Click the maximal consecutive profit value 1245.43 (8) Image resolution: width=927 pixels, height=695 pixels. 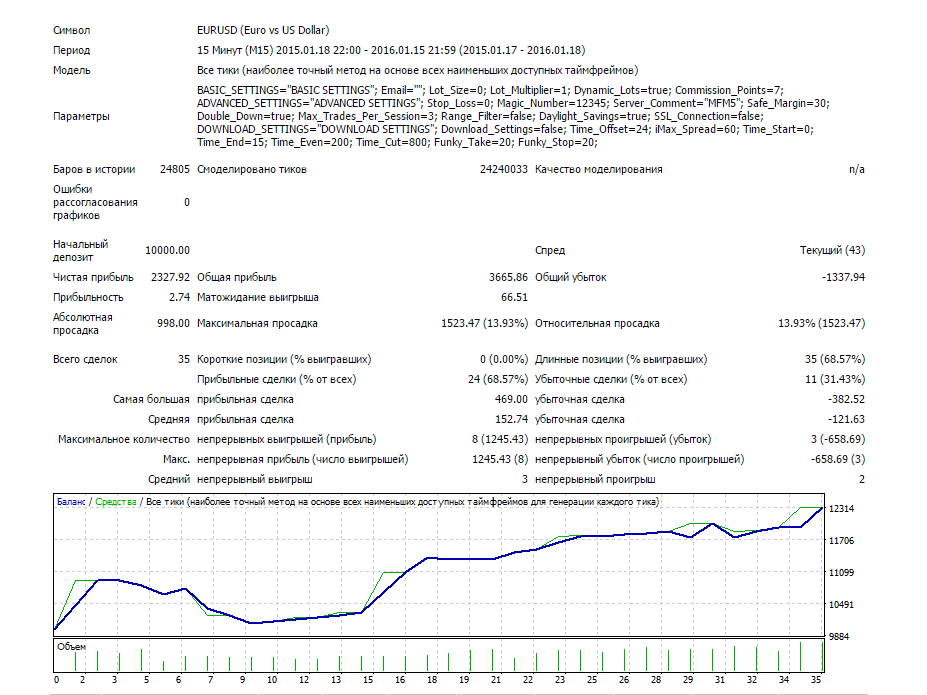pyautogui.click(x=500, y=459)
